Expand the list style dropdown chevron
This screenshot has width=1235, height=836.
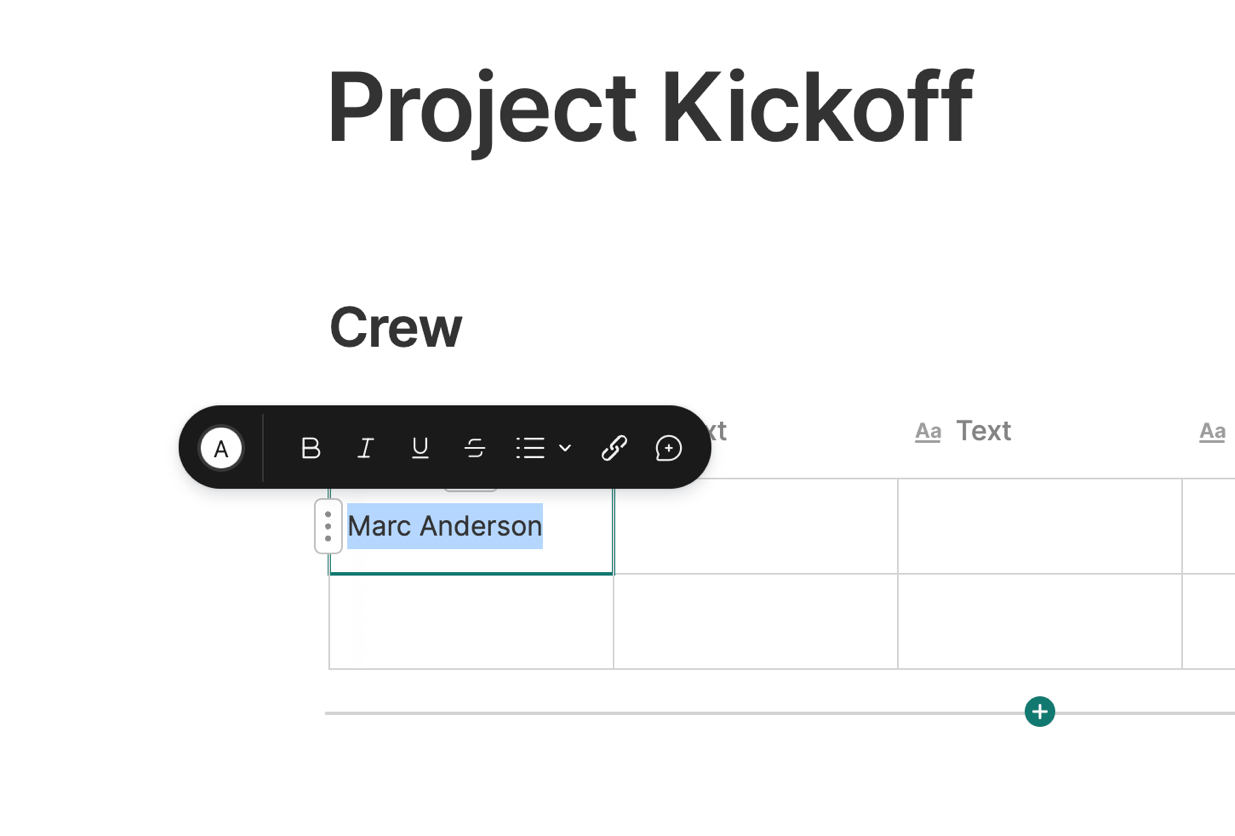pyautogui.click(x=565, y=448)
